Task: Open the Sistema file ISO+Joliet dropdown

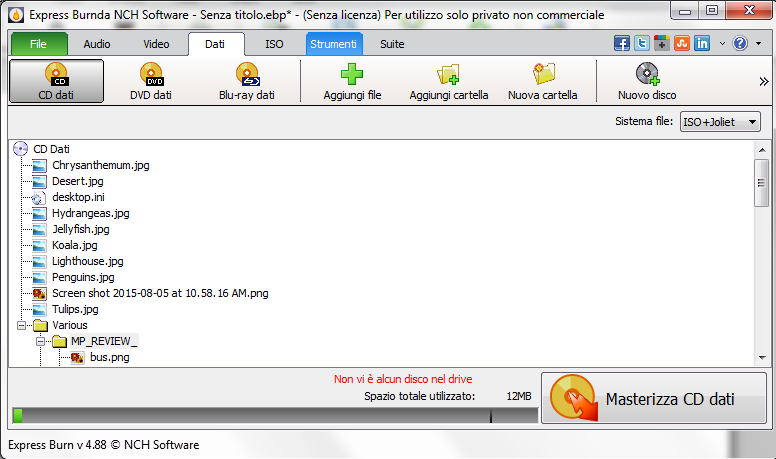Action: 720,122
